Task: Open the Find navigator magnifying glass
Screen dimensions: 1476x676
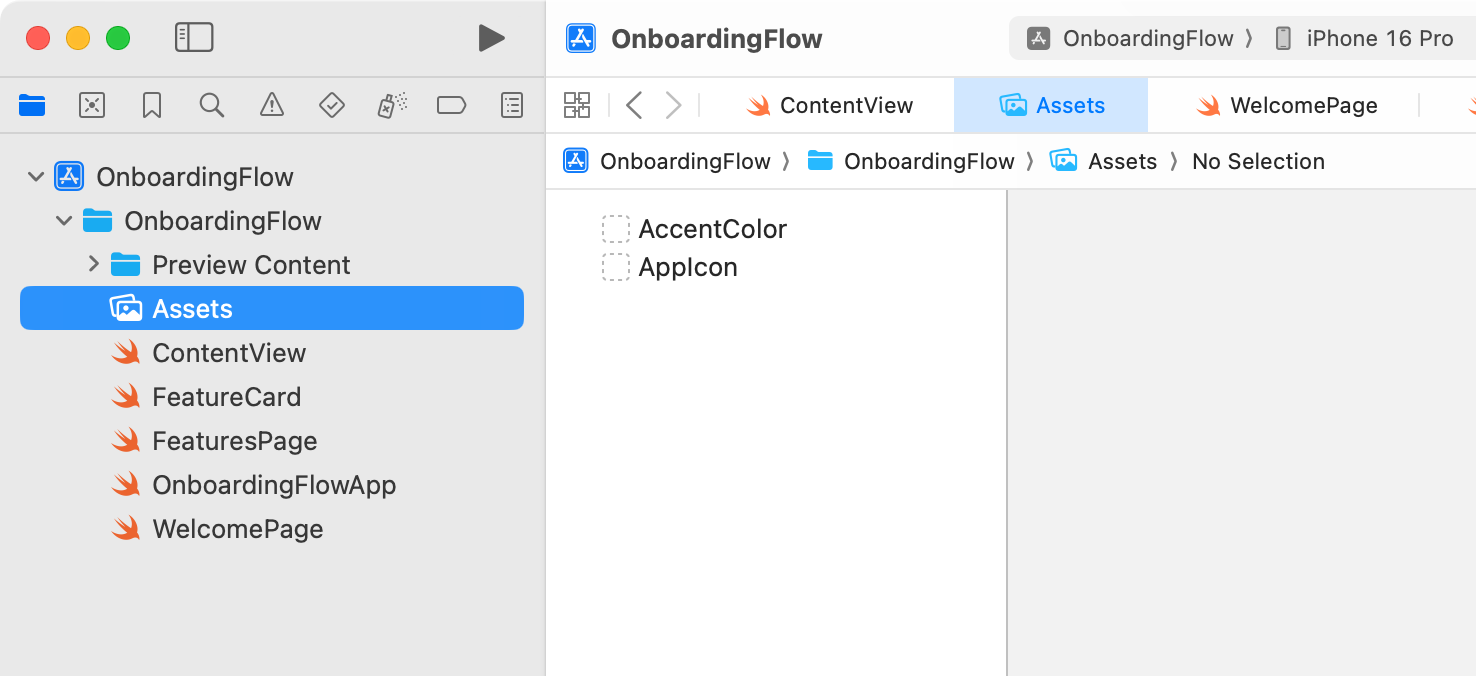Action: 211,105
